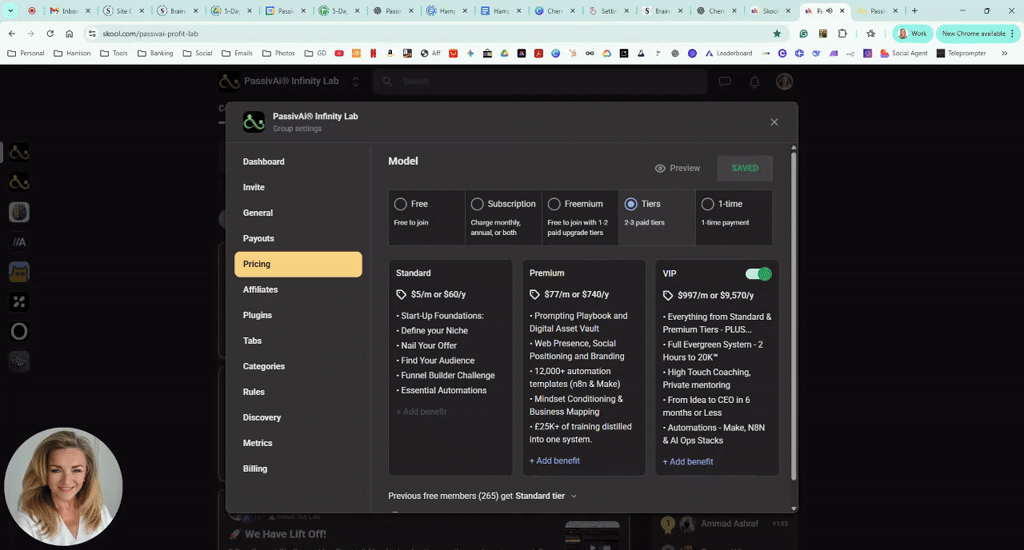Click the PassivAi logo in settings header
The width and height of the screenshot is (1024, 550).
253,121
